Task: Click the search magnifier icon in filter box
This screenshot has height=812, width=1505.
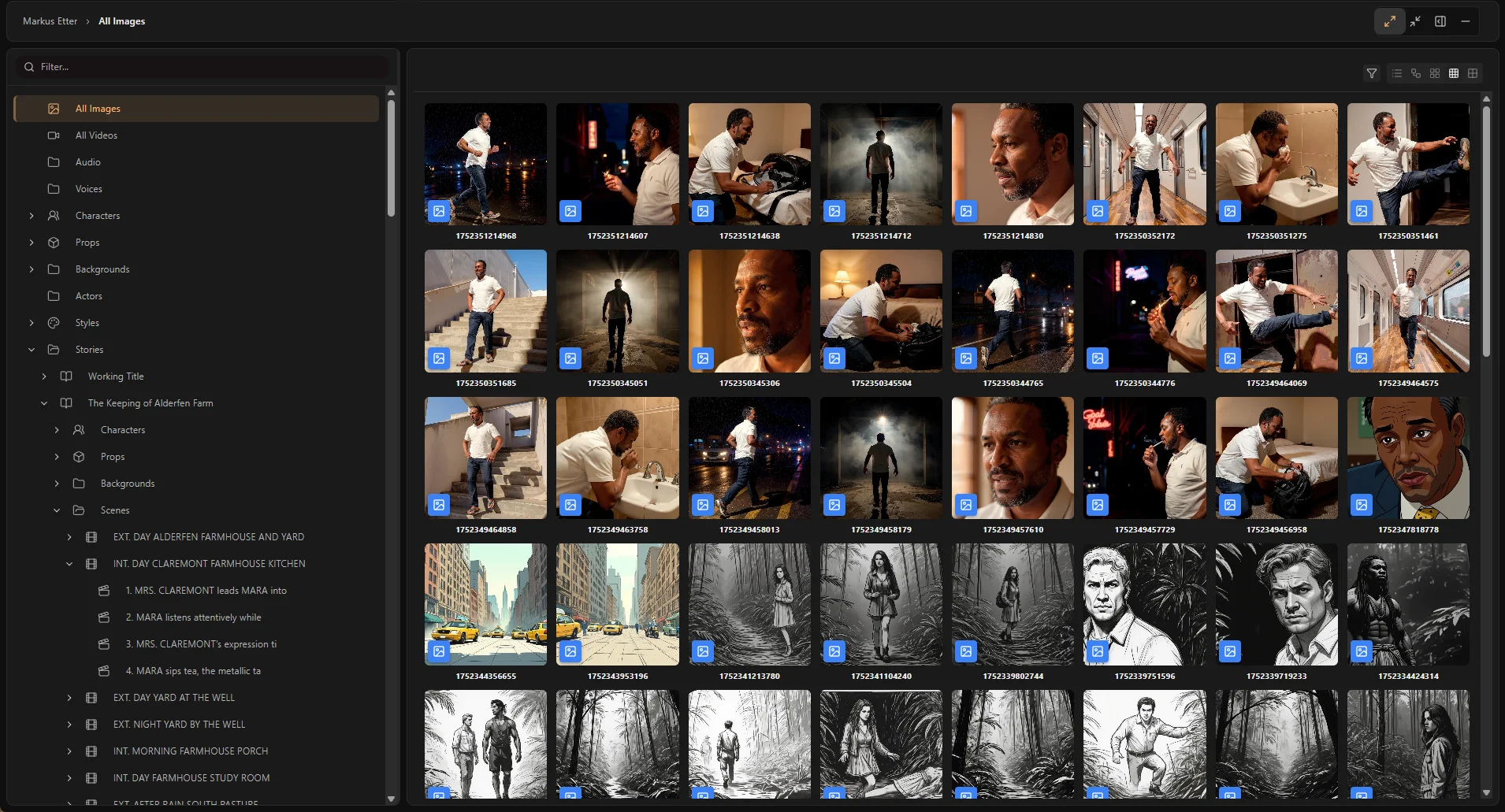Action: 29,67
